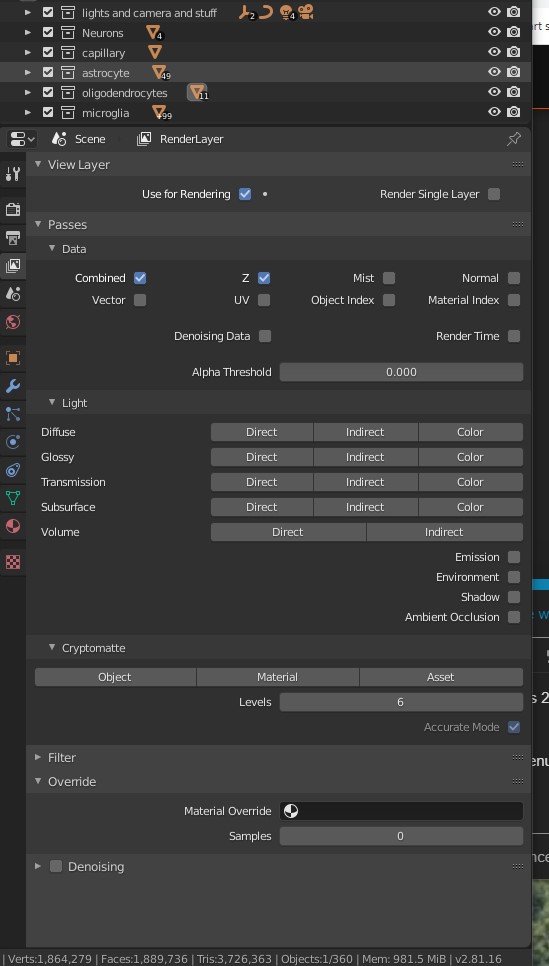Toggle the Denoising panel checkbox
The height and width of the screenshot is (966, 549).
pyautogui.click(x=56, y=866)
